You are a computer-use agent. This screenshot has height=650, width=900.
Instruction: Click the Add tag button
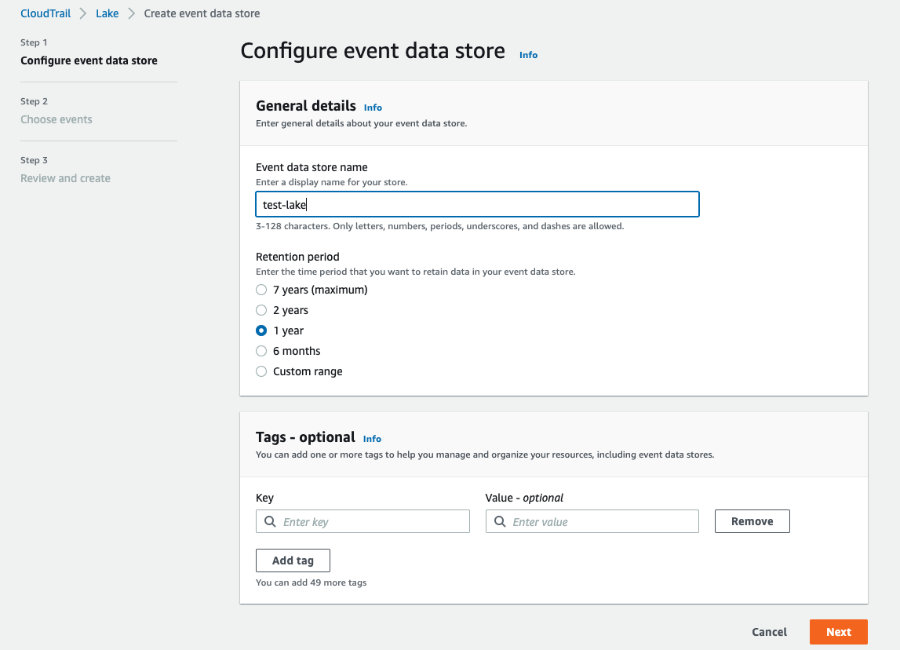coord(293,560)
